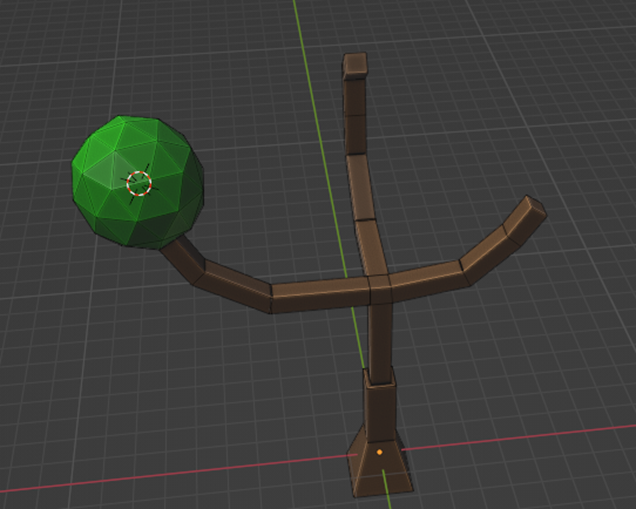Viewport: 636px width, 509px height.
Task: Select the brown branching tree mesh
Action: (380, 289)
